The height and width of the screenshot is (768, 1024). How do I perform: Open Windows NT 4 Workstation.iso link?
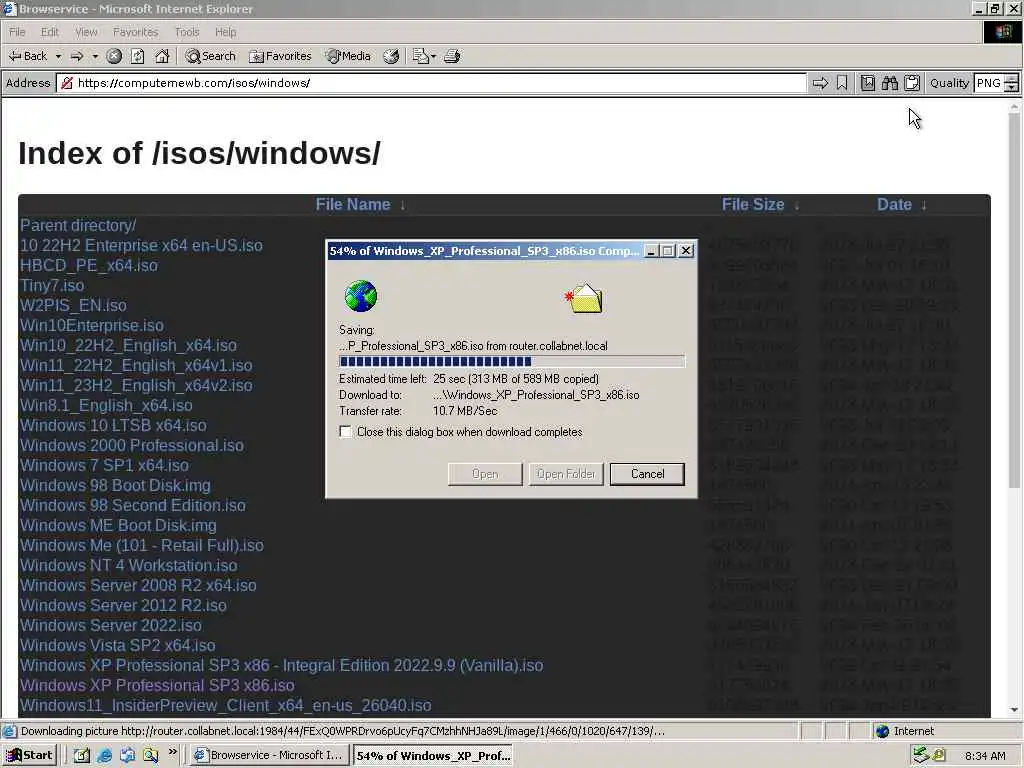[129, 566]
